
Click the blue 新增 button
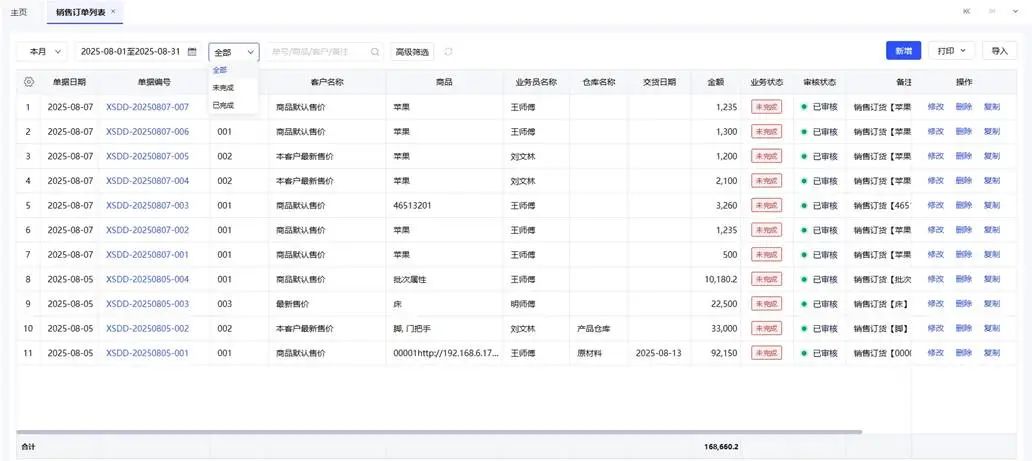[x=903, y=51]
